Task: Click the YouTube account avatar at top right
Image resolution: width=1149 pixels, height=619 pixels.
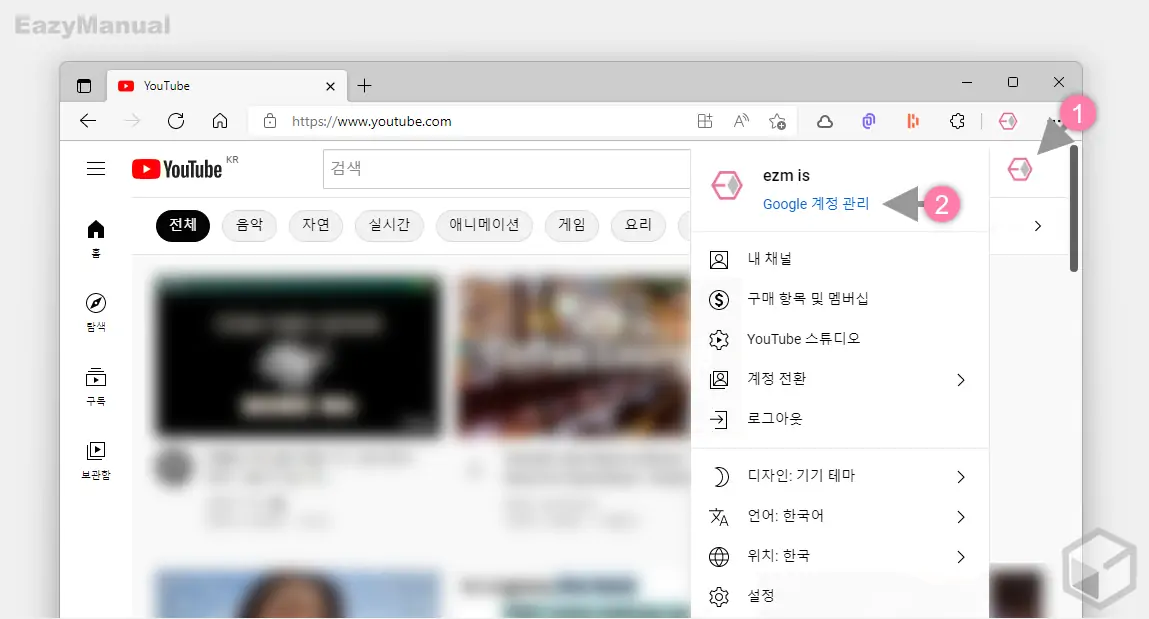Action: [x=1020, y=169]
